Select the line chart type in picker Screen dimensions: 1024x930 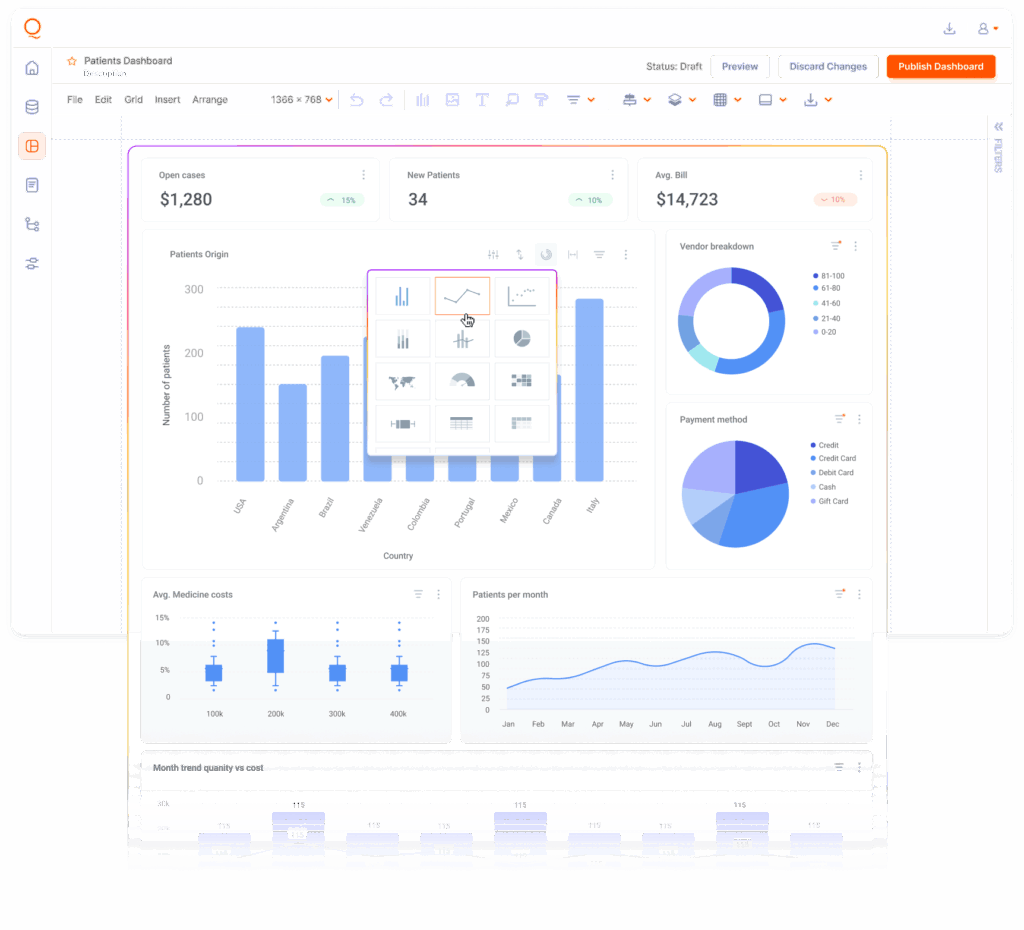click(462, 296)
